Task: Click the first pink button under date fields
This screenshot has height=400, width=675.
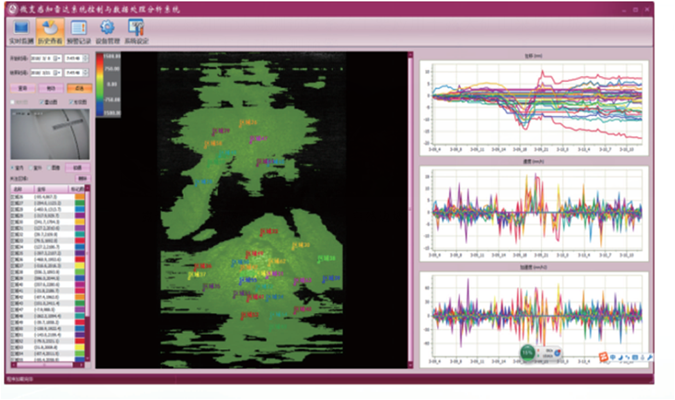Action: (x=21, y=88)
